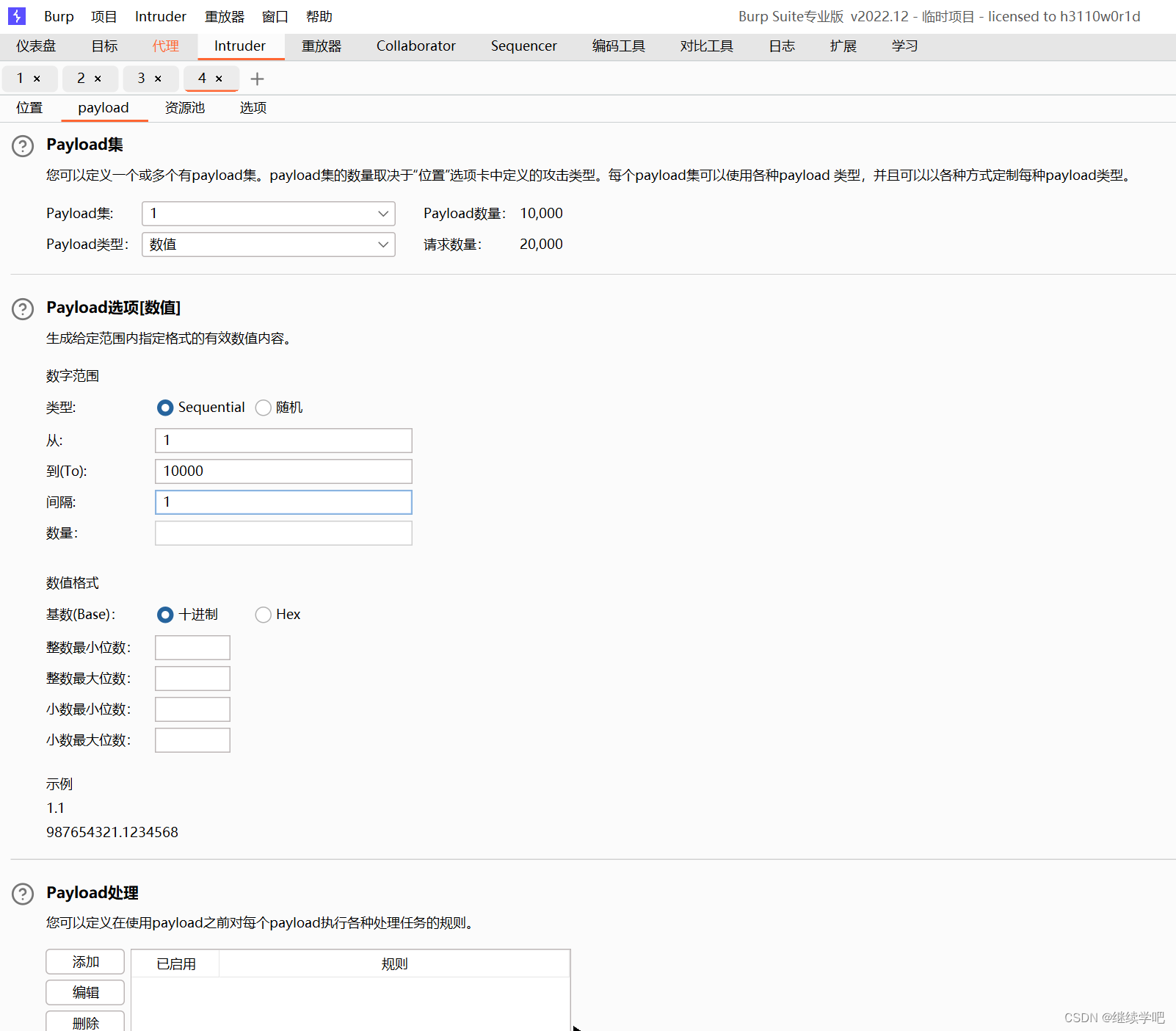Click the 整数最大位数 input field
The image size is (1176, 1031).
point(192,679)
